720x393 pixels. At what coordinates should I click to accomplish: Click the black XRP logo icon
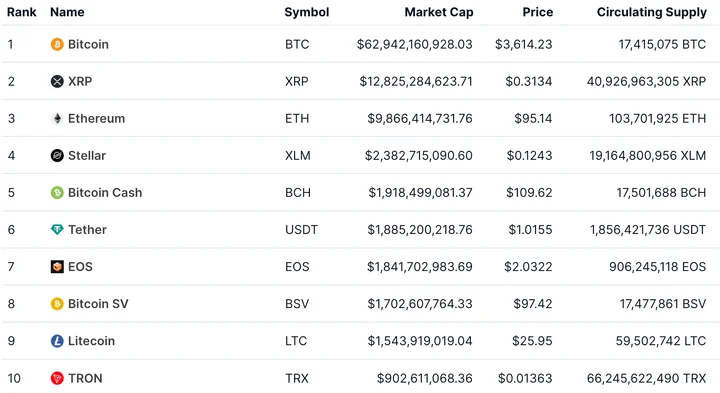[57, 81]
